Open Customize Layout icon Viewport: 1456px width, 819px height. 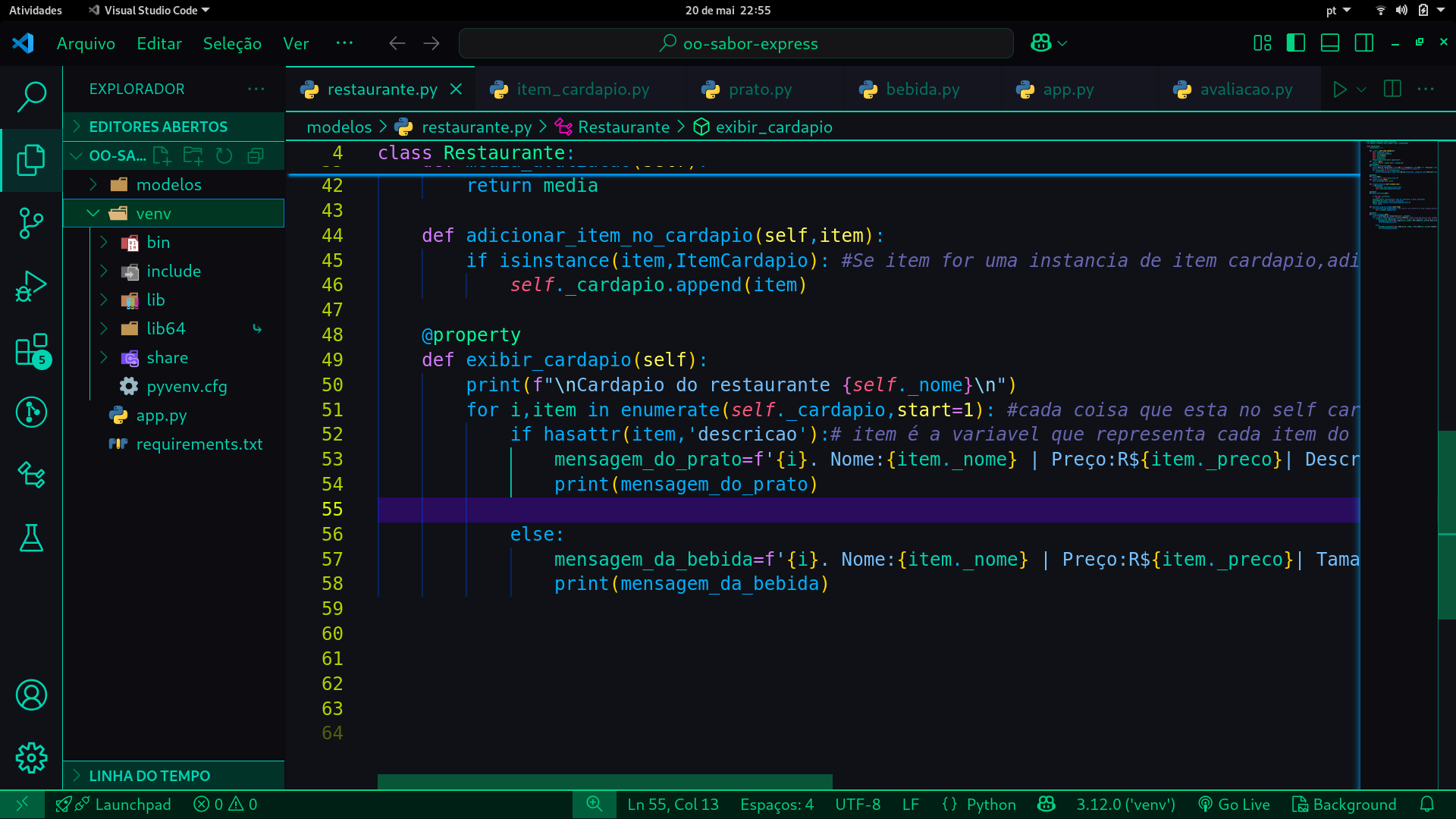(x=1263, y=43)
